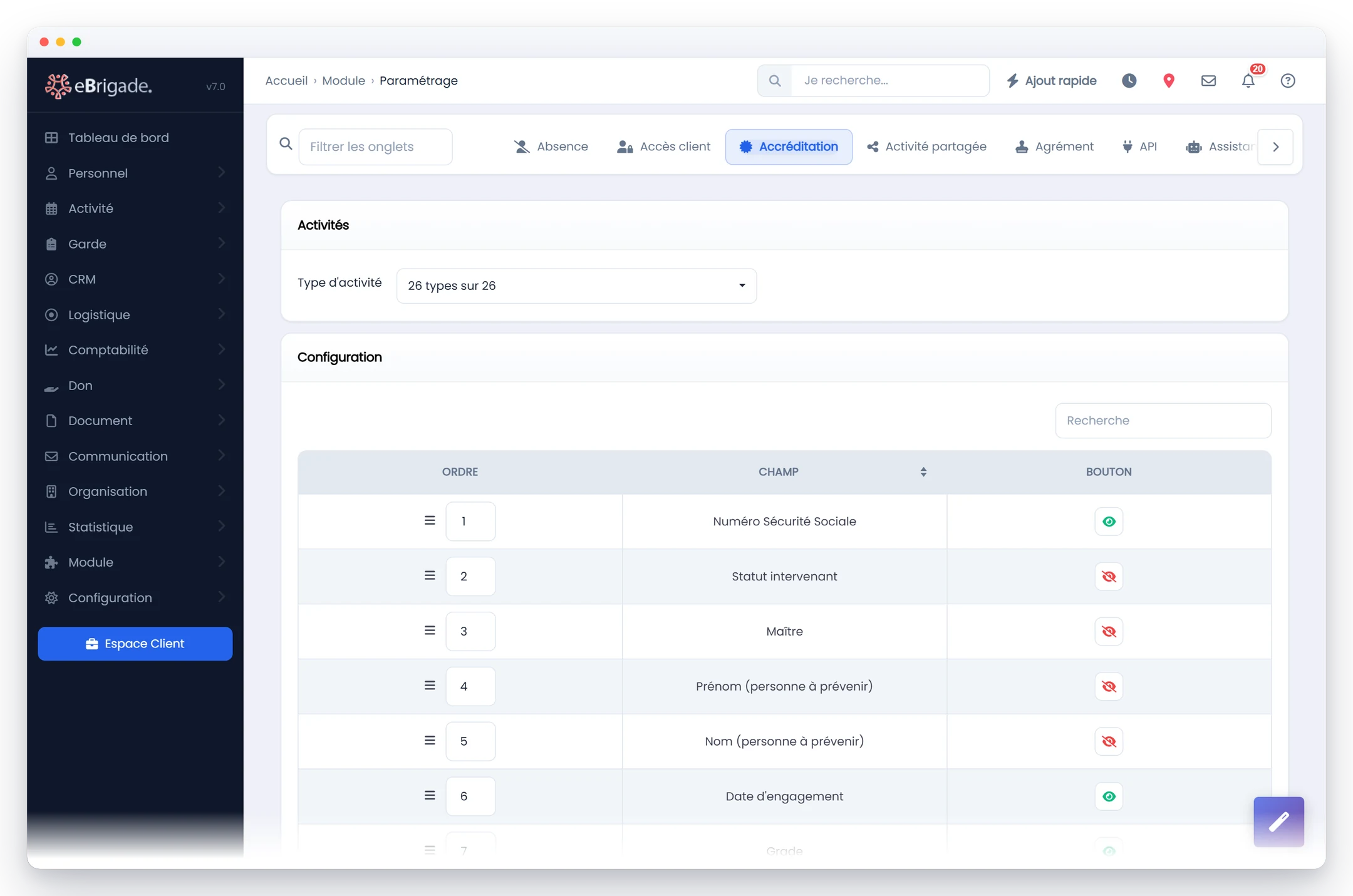
Task: Click drag handle icon for Numéro Sécurité Sociale row
Action: (x=430, y=520)
